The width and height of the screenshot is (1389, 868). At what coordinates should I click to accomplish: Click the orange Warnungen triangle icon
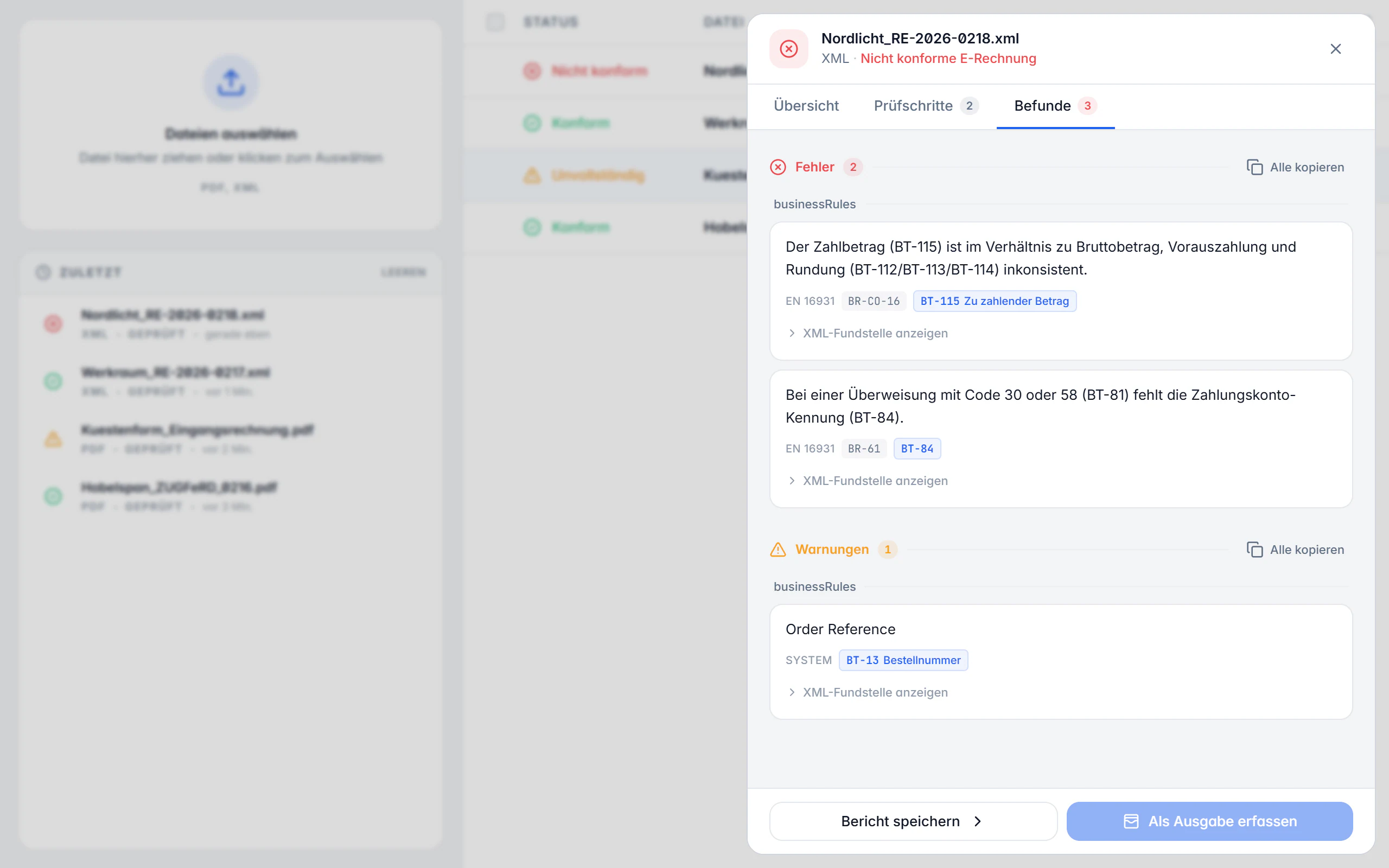778,550
